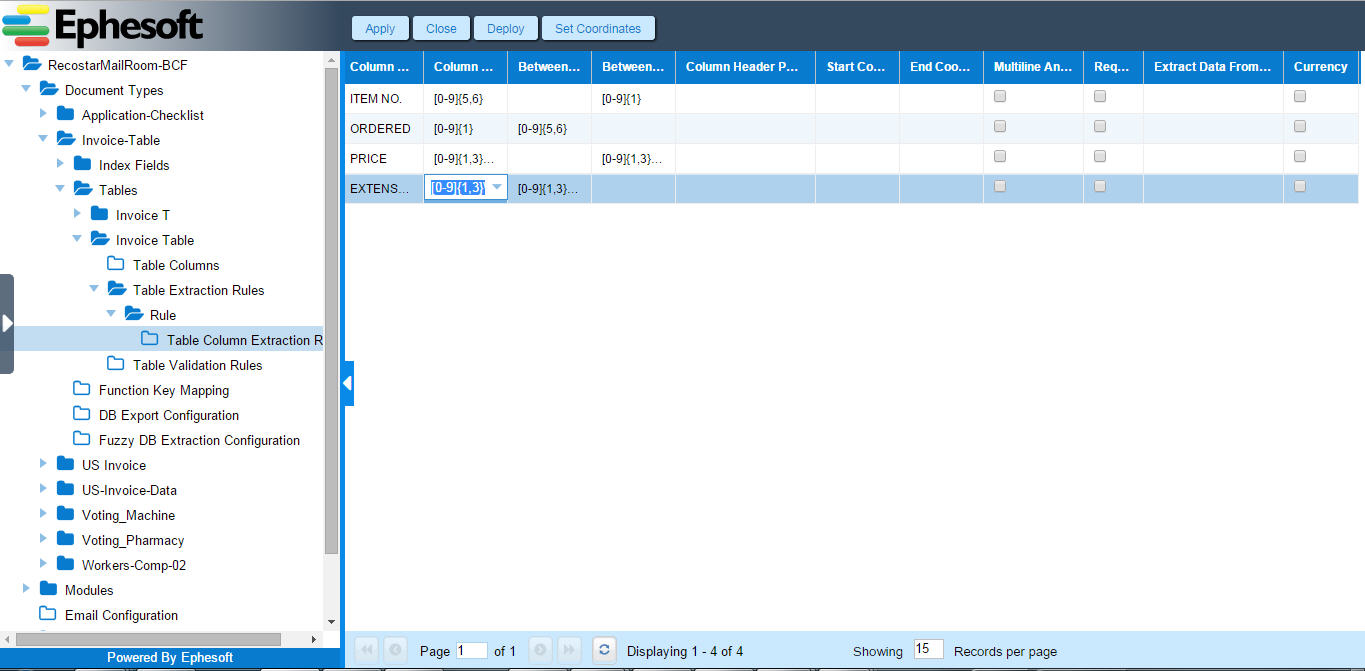Toggle Required checkbox for EXTENS row
Image resolution: width=1365 pixels, height=671 pixels.
tap(1100, 187)
